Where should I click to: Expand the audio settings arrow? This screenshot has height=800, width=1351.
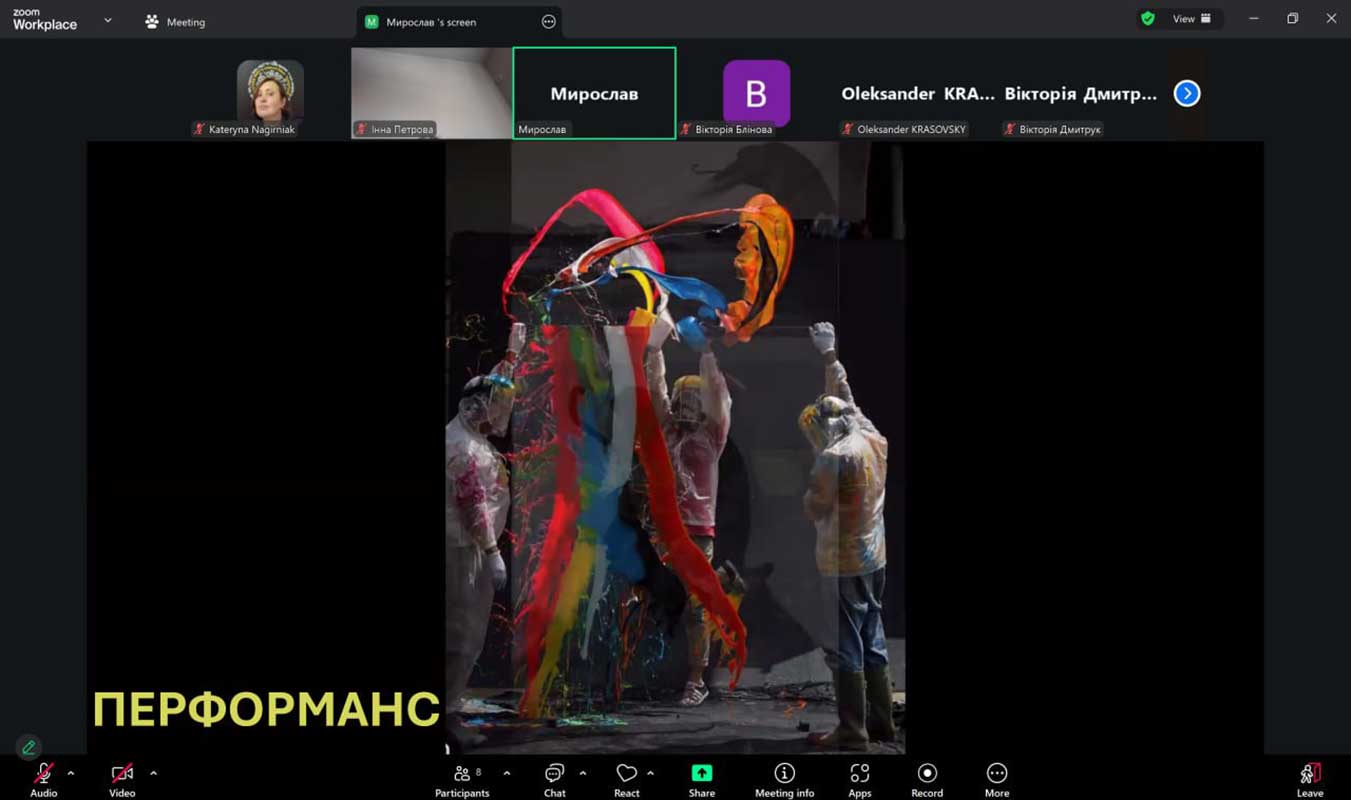point(71,773)
